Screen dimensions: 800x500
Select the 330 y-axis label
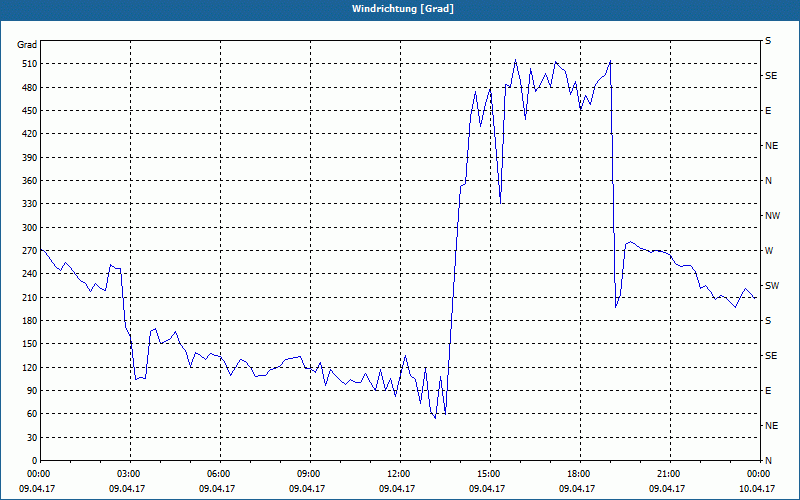(x=29, y=204)
